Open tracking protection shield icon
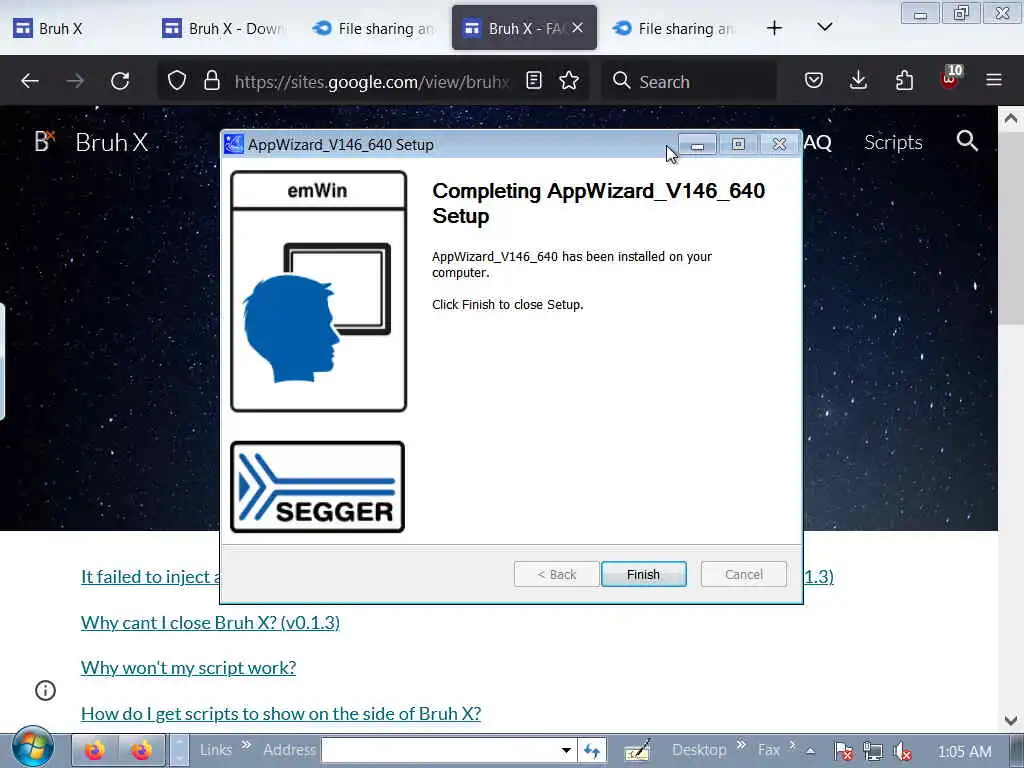The image size is (1024, 768). tap(177, 81)
